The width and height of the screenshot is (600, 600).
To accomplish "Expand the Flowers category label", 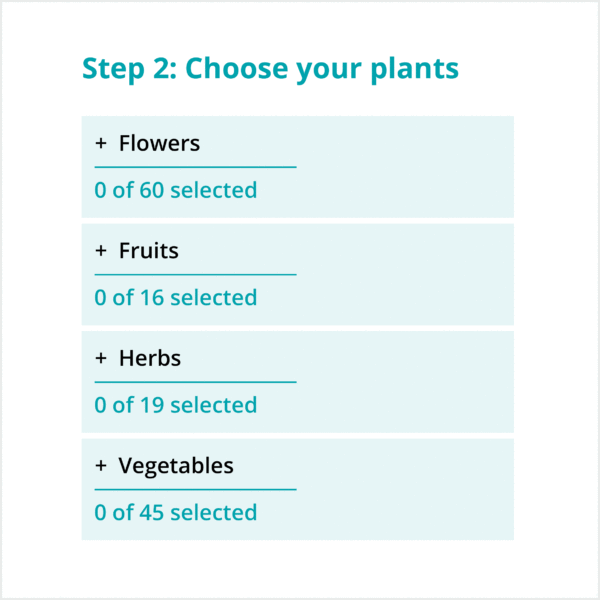I will coord(159,144).
